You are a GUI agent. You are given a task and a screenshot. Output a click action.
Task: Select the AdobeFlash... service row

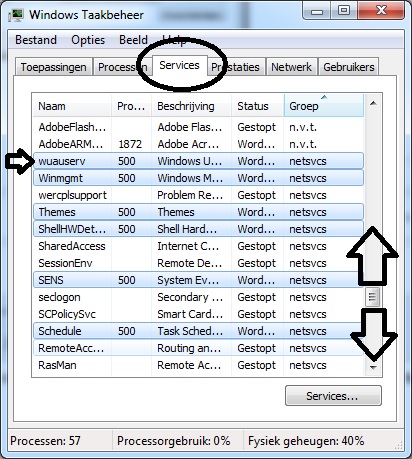pyautogui.click(x=198, y=127)
